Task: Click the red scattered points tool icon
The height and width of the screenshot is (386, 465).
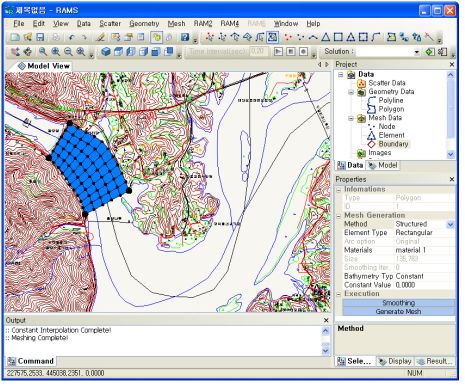Action: 288,37
